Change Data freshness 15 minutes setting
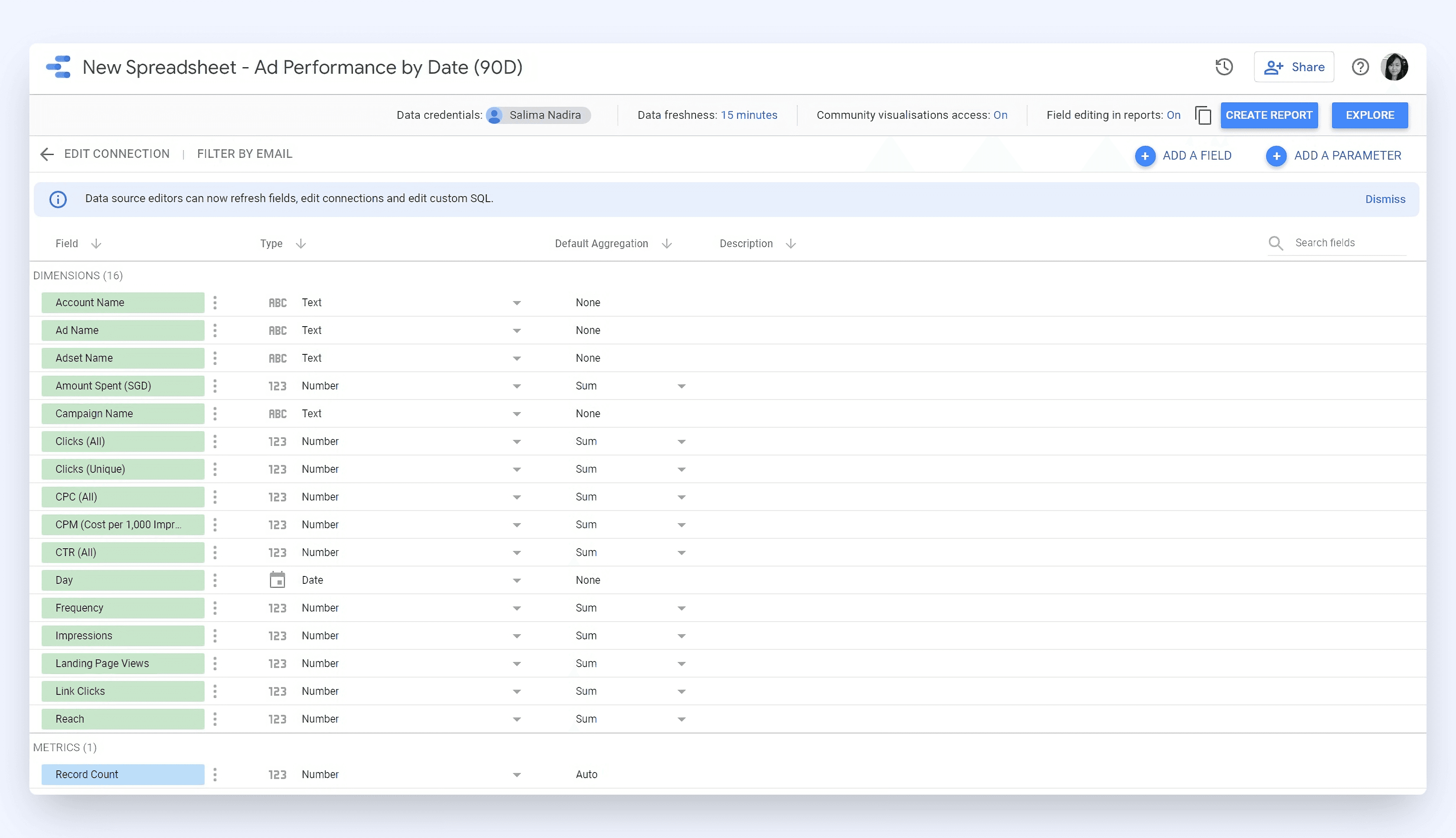Screen dimensions: 1456x838 (749, 115)
